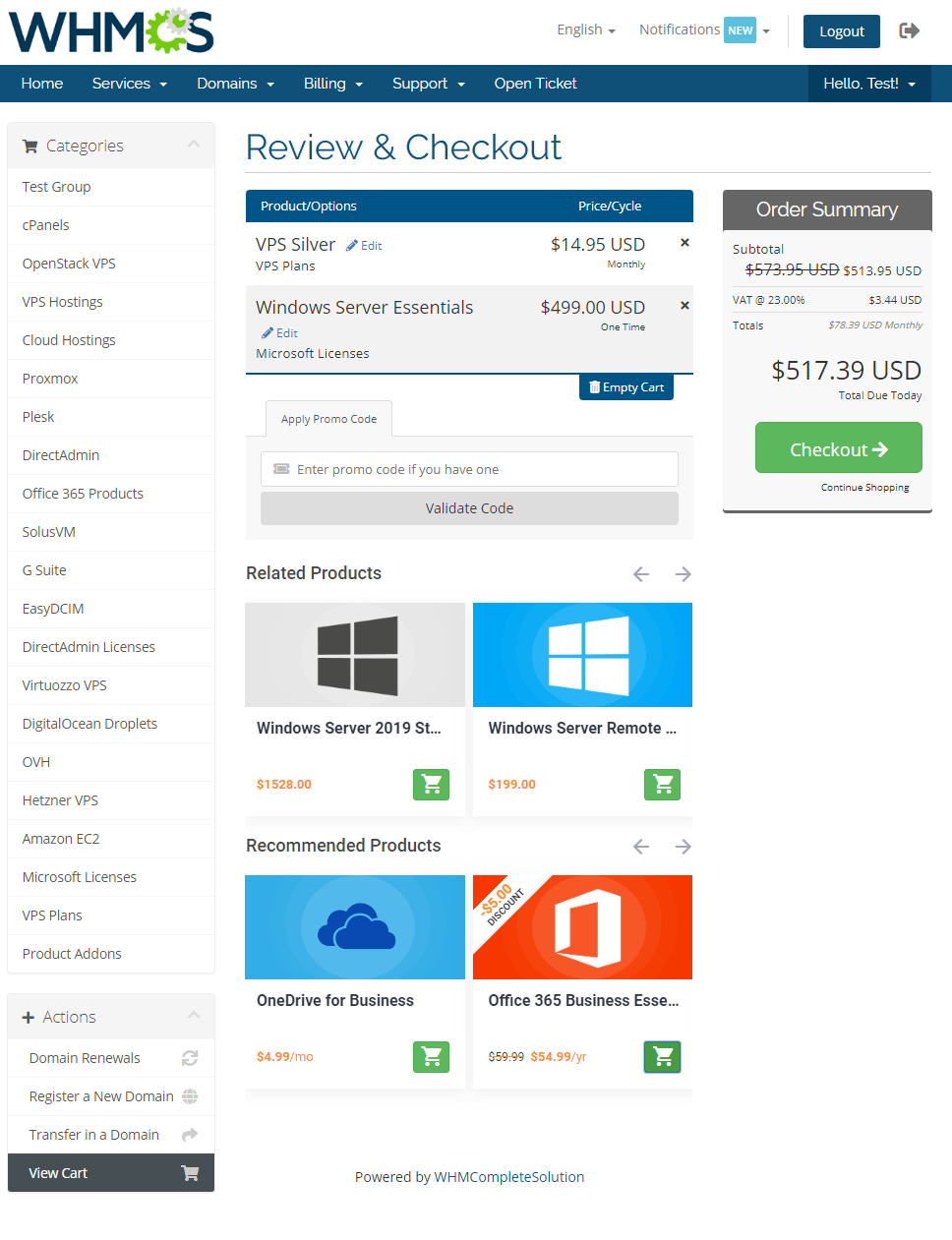This screenshot has height=1240, width=952.
Task: Add Windows Server 2019 Standard to cart
Action: 431,785
